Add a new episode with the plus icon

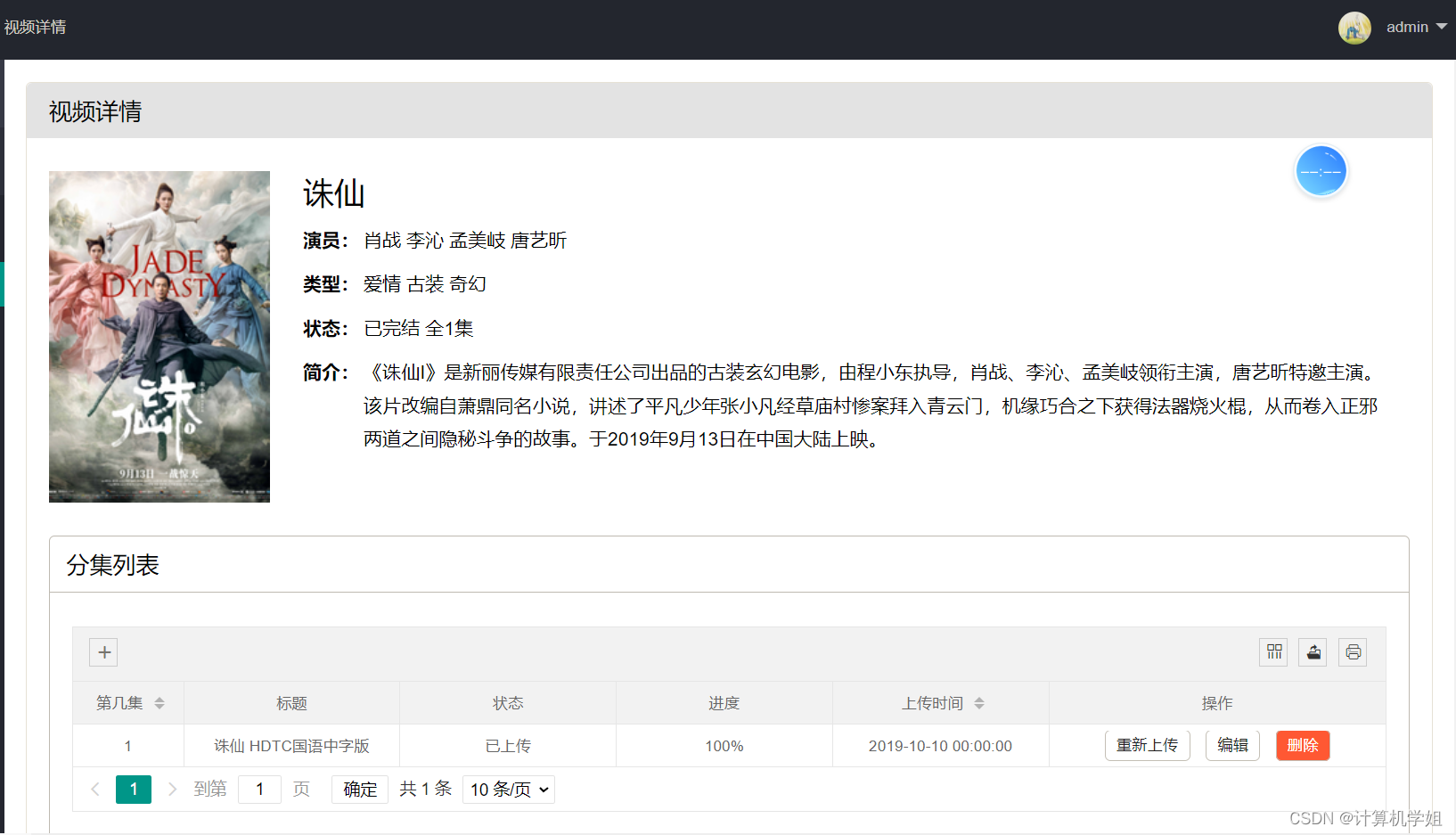pos(104,652)
